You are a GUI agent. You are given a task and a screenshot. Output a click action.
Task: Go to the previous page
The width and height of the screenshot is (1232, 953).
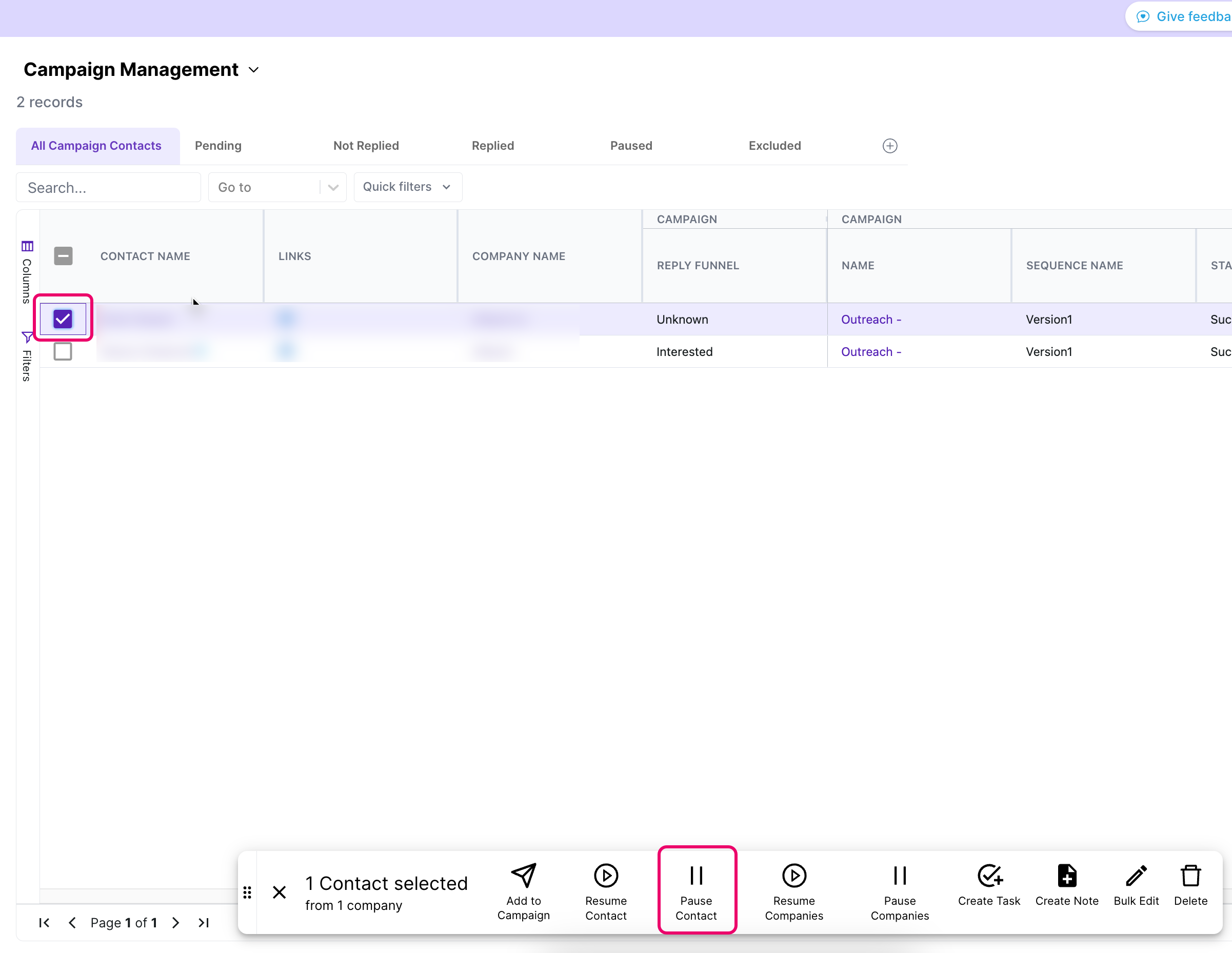tap(72, 923)
